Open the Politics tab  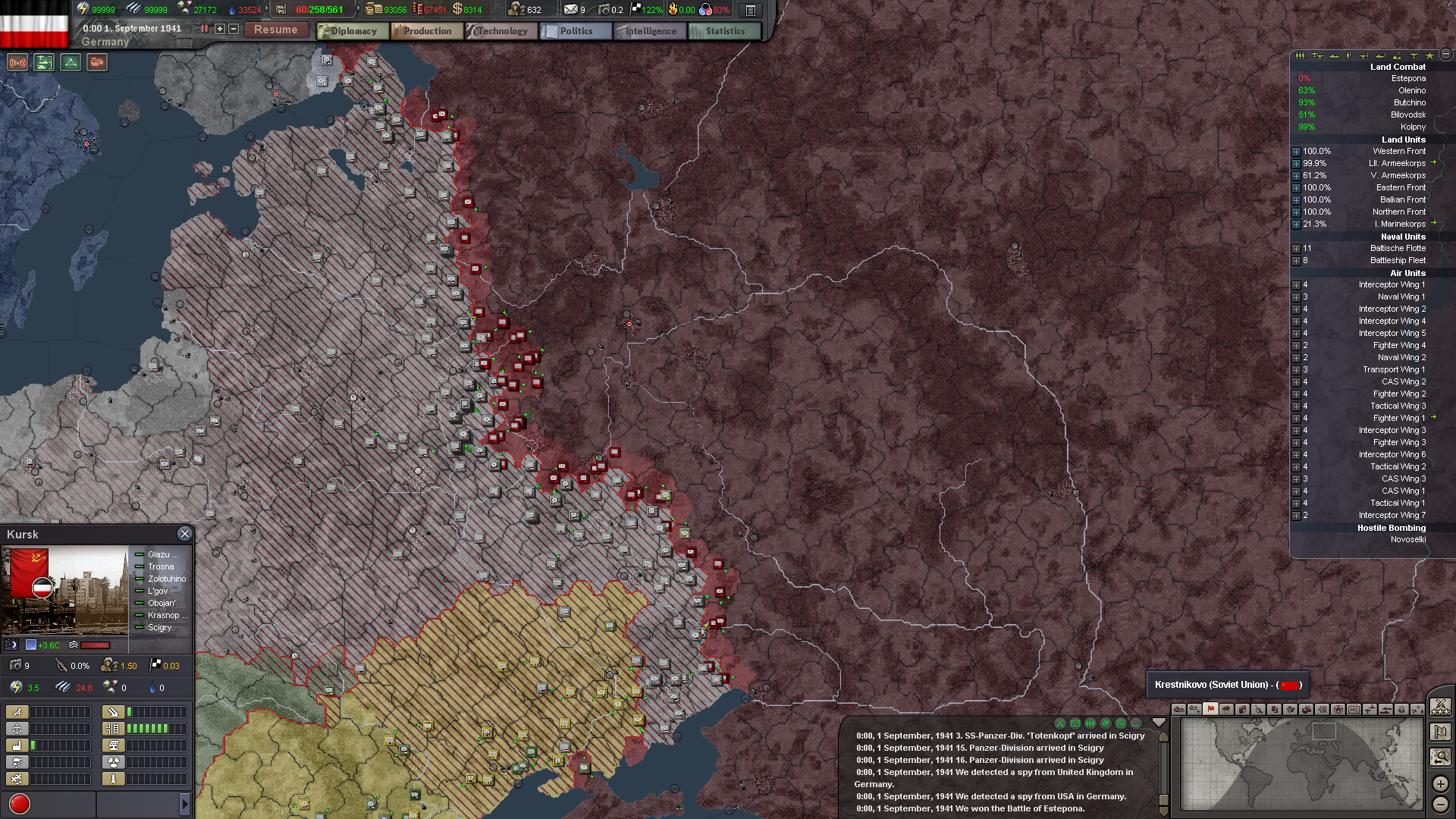point(576,31)
